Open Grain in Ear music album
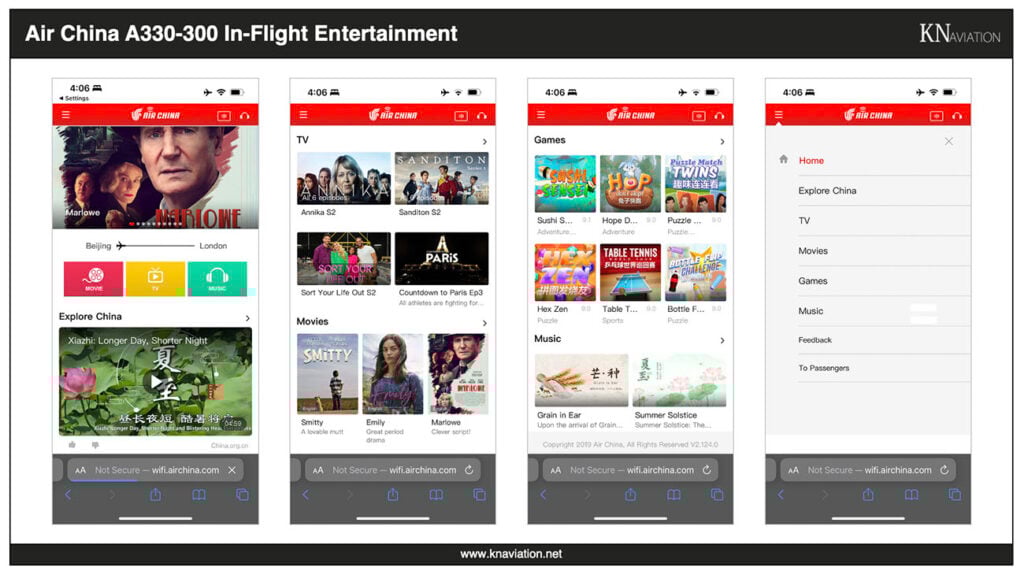 click(581, 380)
